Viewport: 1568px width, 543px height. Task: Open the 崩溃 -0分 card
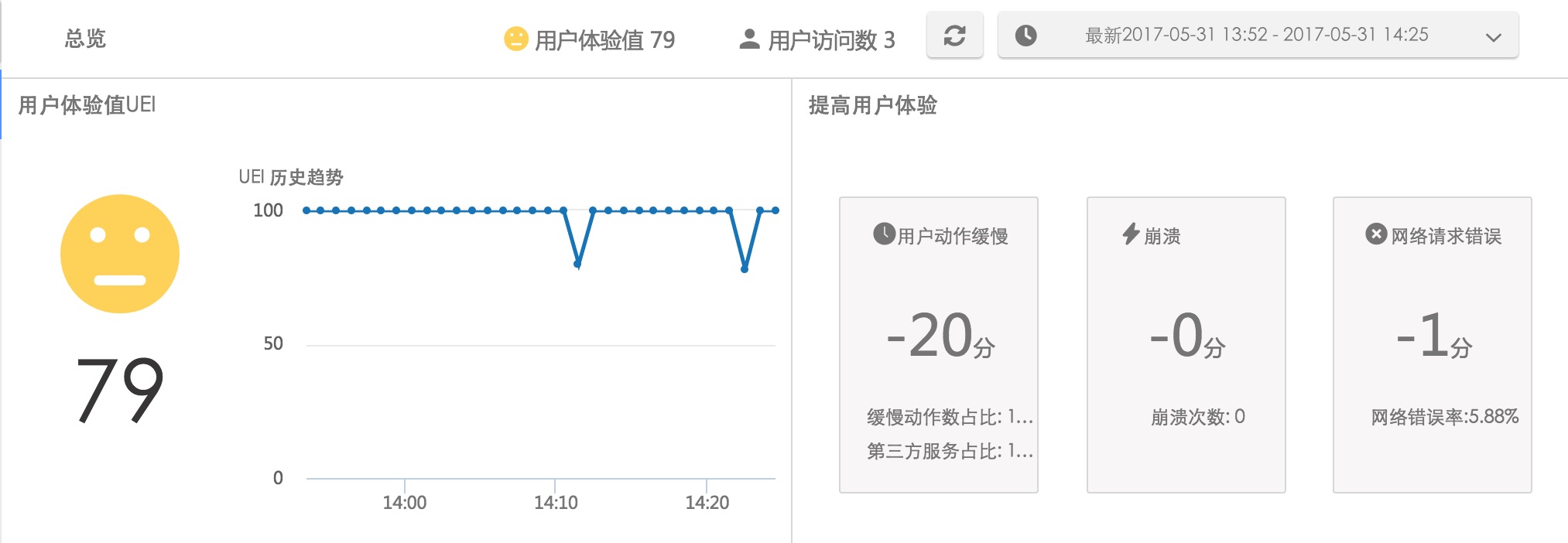click(x=1186, y=345)
